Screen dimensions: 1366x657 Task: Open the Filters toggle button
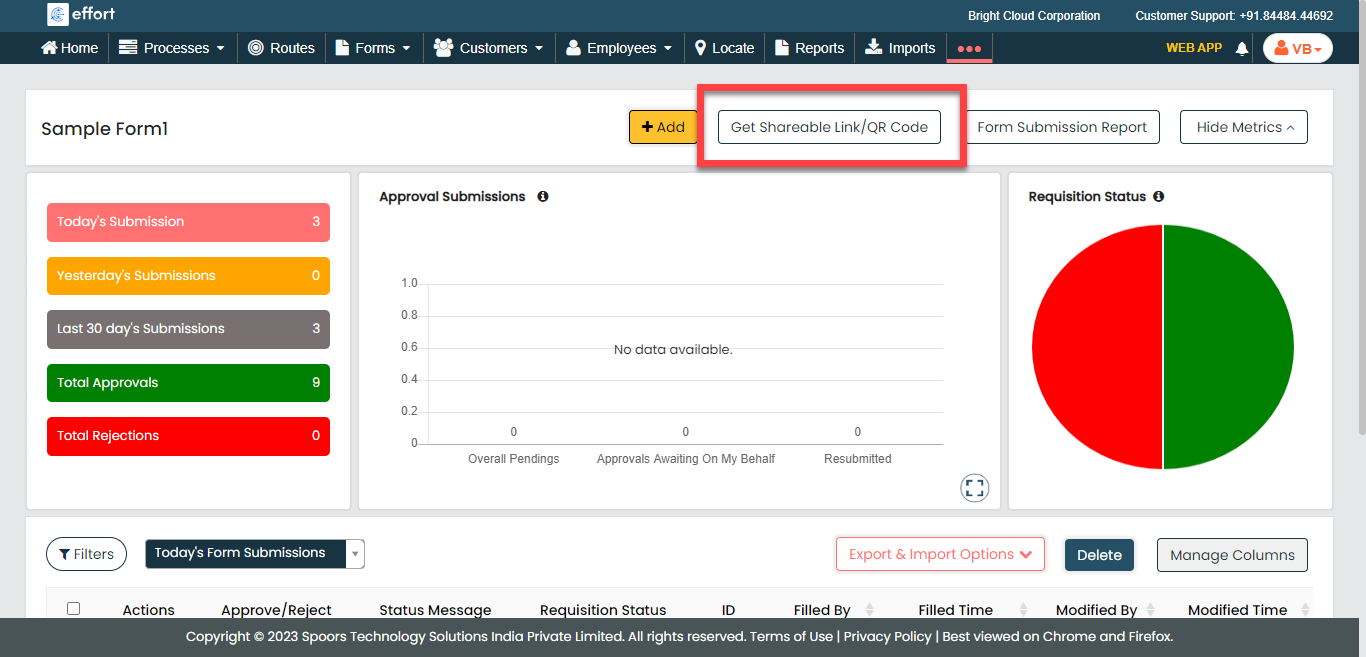[86, 554]
